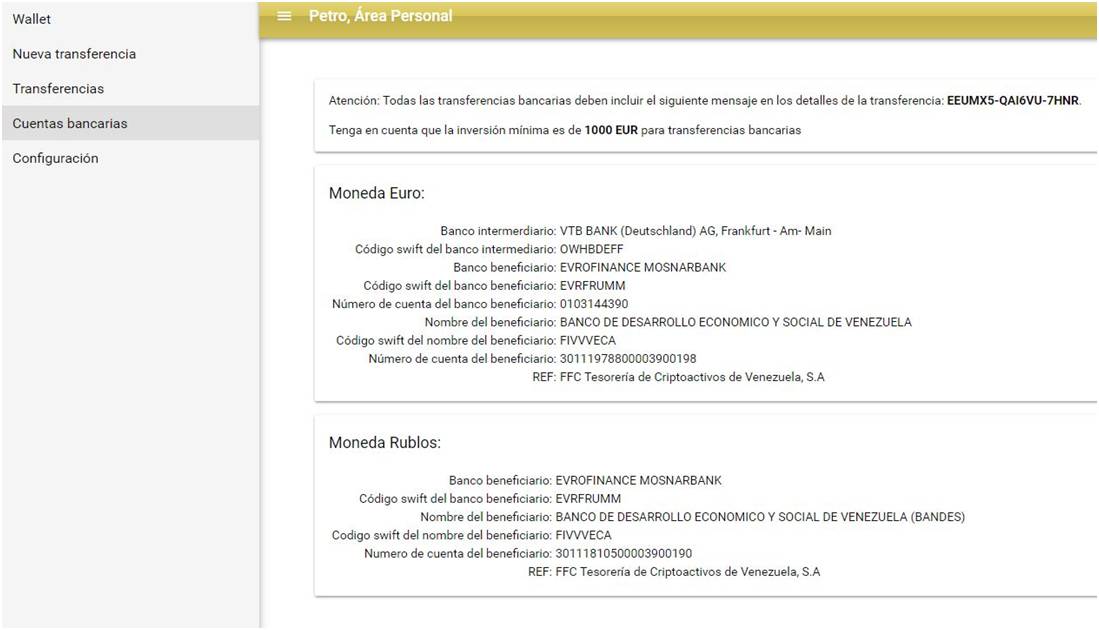Open Configuración from the sidebar
The image size is (1099, 630).
55,159
